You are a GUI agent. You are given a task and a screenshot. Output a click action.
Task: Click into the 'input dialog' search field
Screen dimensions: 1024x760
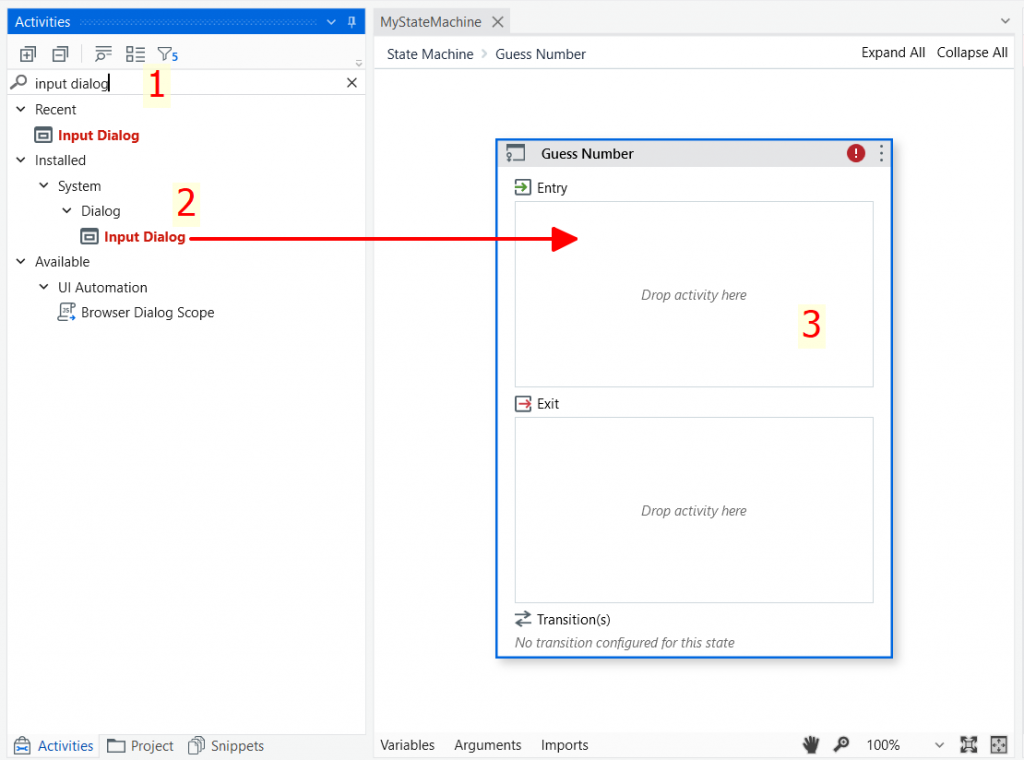[x=186, y=83]
